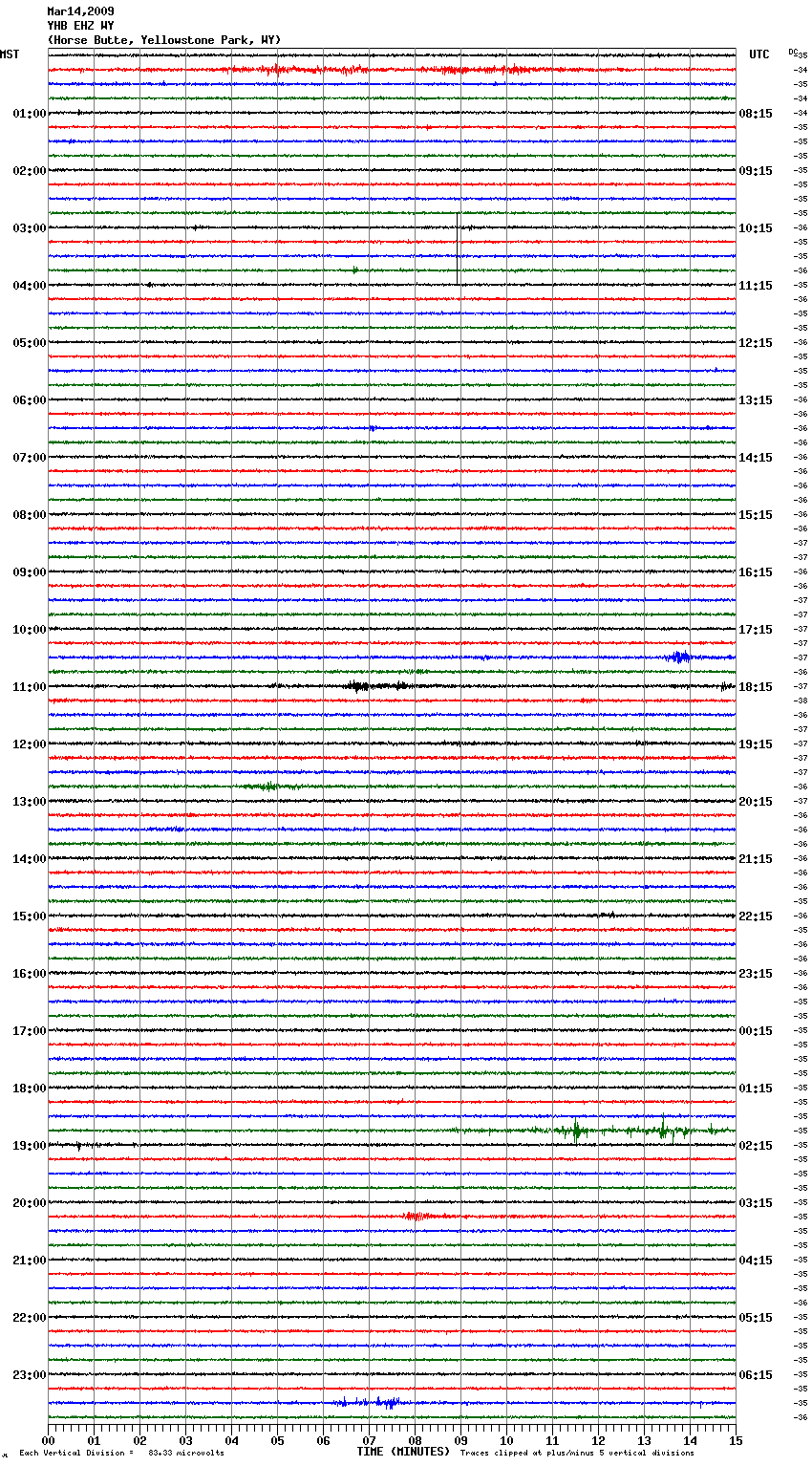Select the "11:00" MST hour label
812x1466 pixels.
[30, 687]
